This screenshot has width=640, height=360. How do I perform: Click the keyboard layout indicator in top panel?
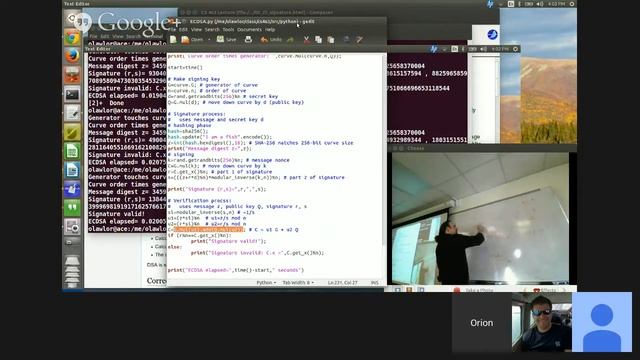tap(511, 4)
